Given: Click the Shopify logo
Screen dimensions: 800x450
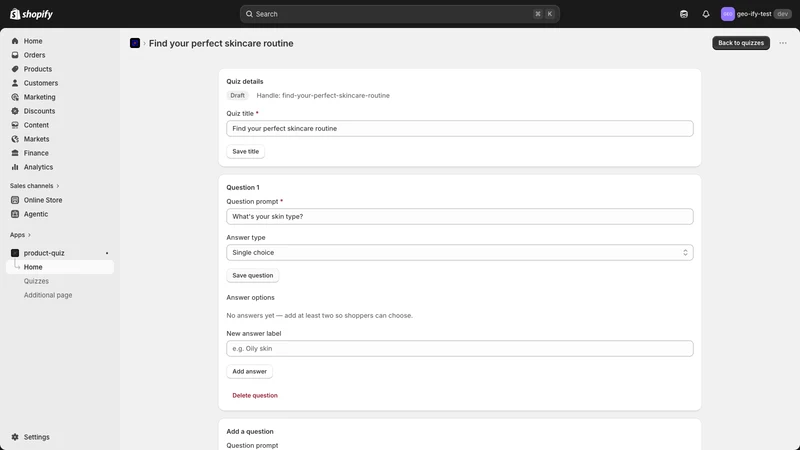Looking at the screenshot, I should (x=31, y=14).
